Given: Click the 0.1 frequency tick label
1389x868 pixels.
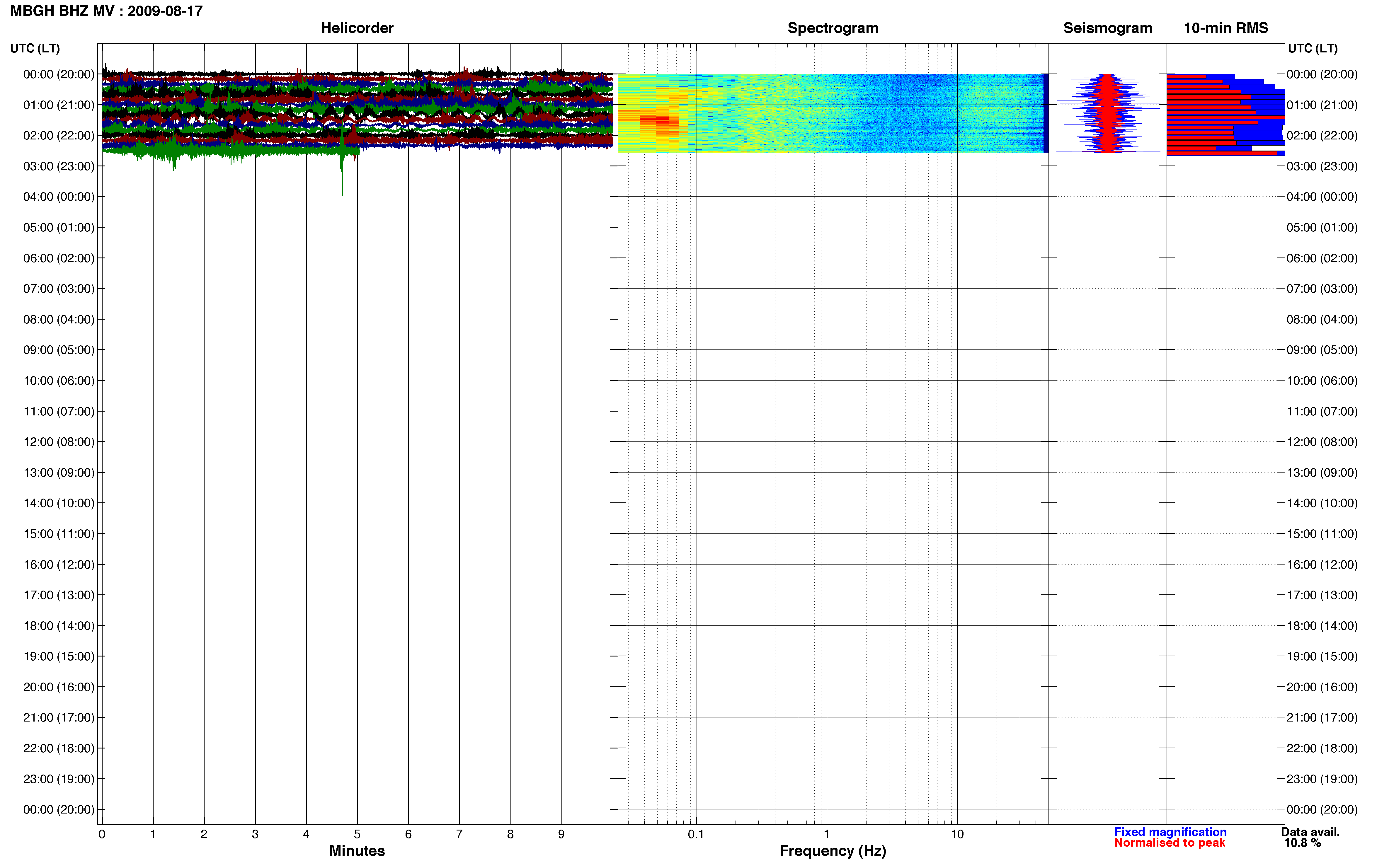Looking at the screenshot, I should coord(696,834).
